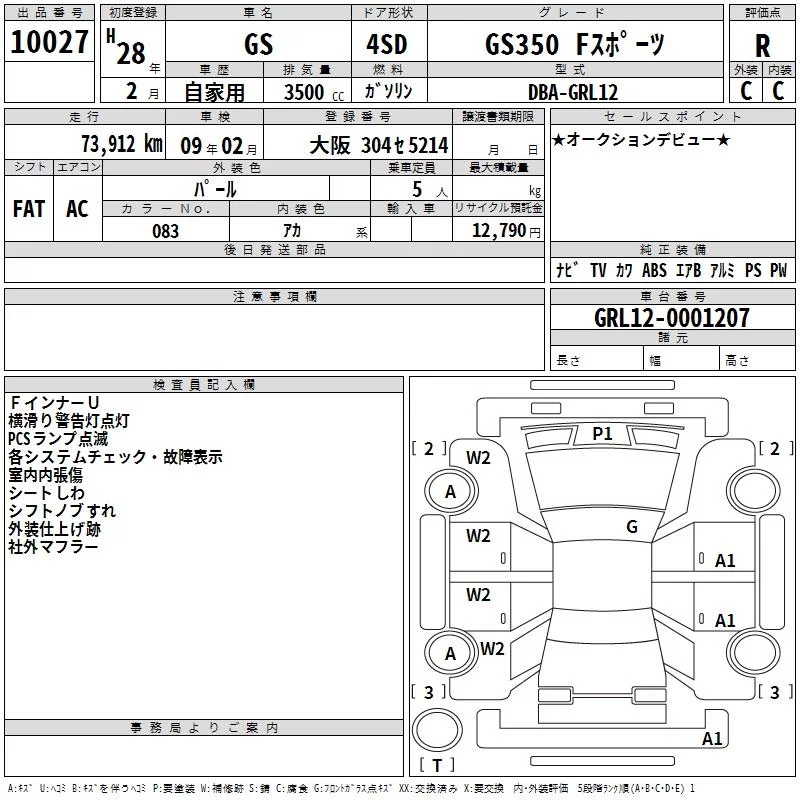Viewport: 800px width, 800px height.
Task: Click the star before オークションデビュー text
Action: [558, 139]
